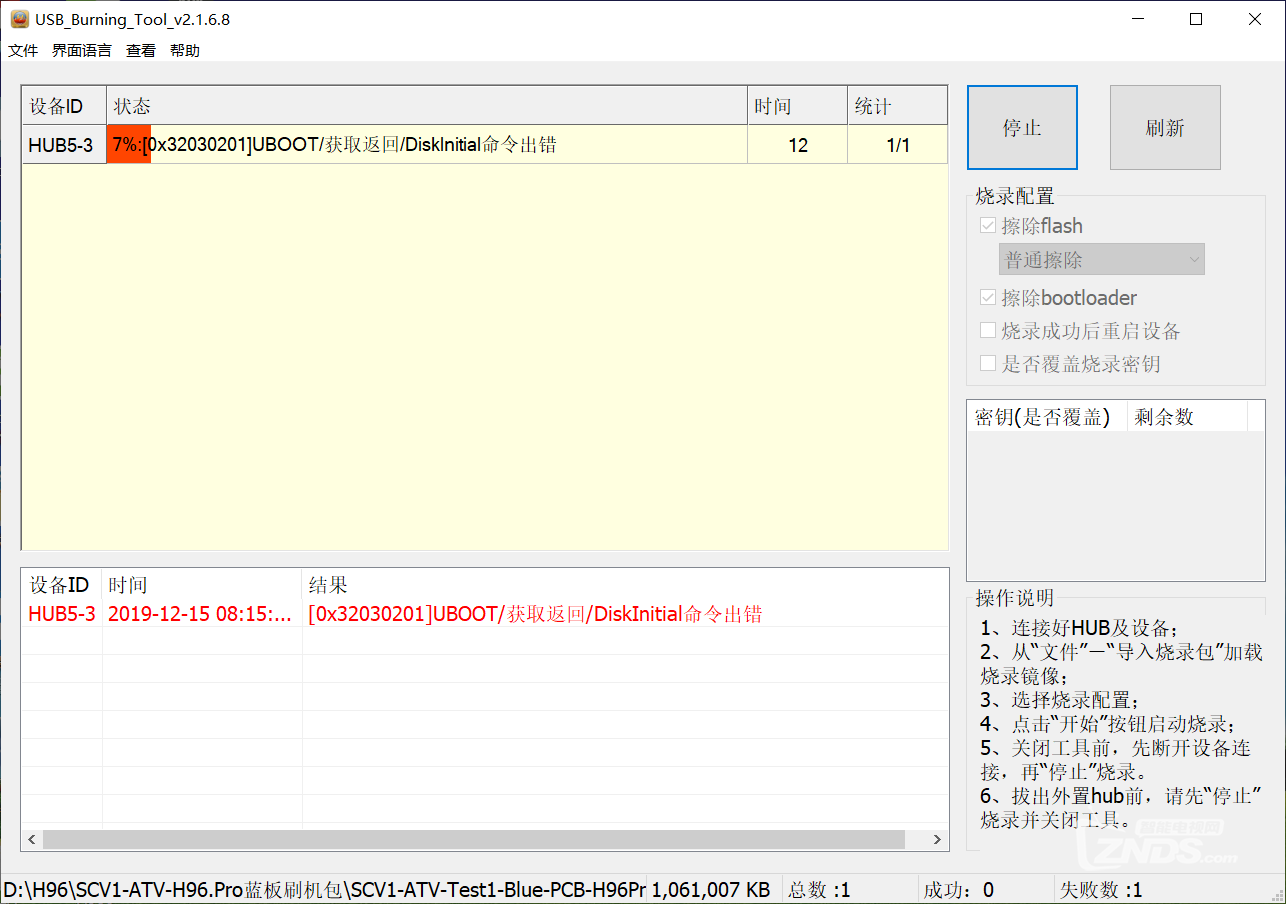The width and height of the screenshot is (1286, 904).
Task: Click the 刷新 button
Action: click(x=1165, y=128)
